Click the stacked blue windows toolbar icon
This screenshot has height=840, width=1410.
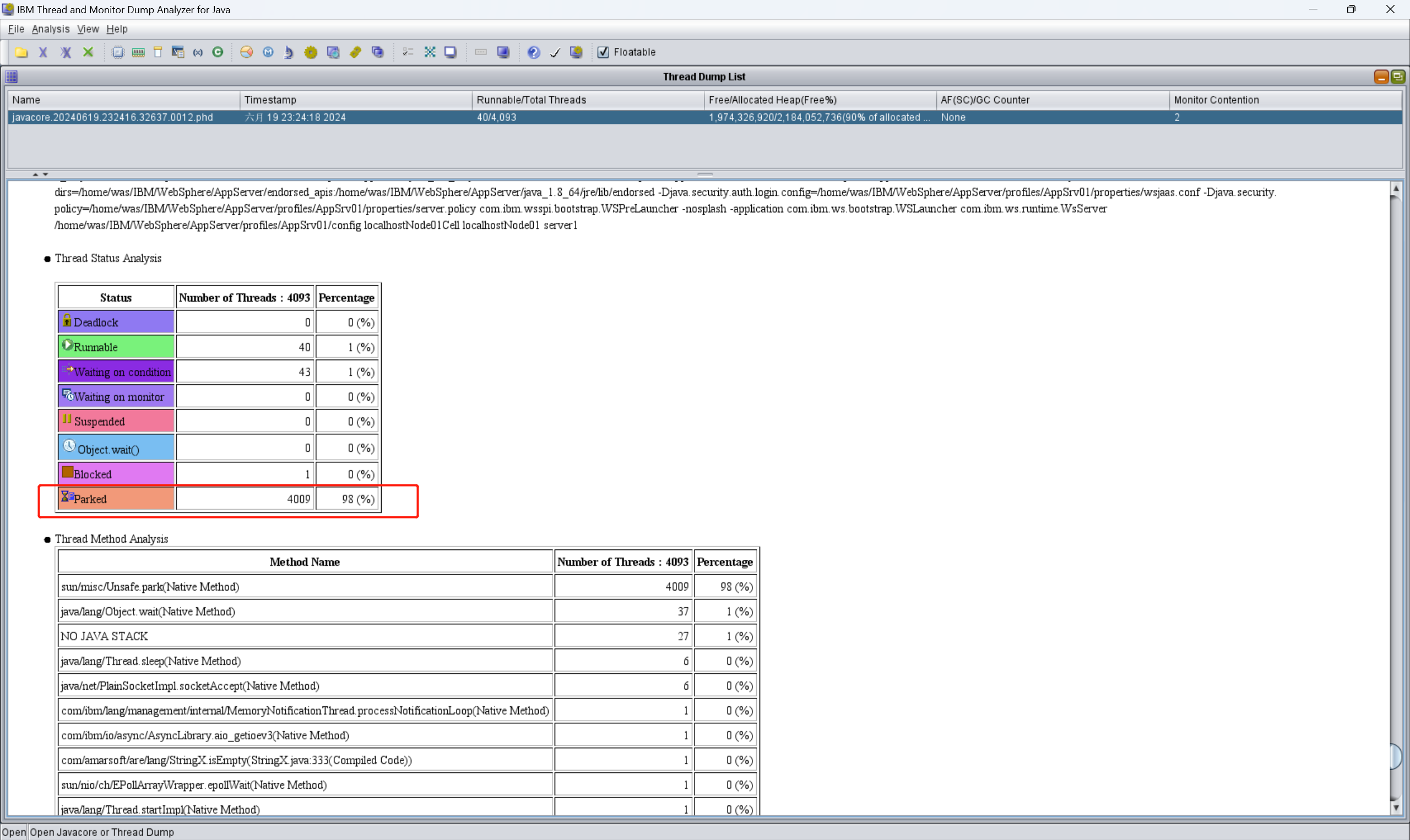(378, 52)
